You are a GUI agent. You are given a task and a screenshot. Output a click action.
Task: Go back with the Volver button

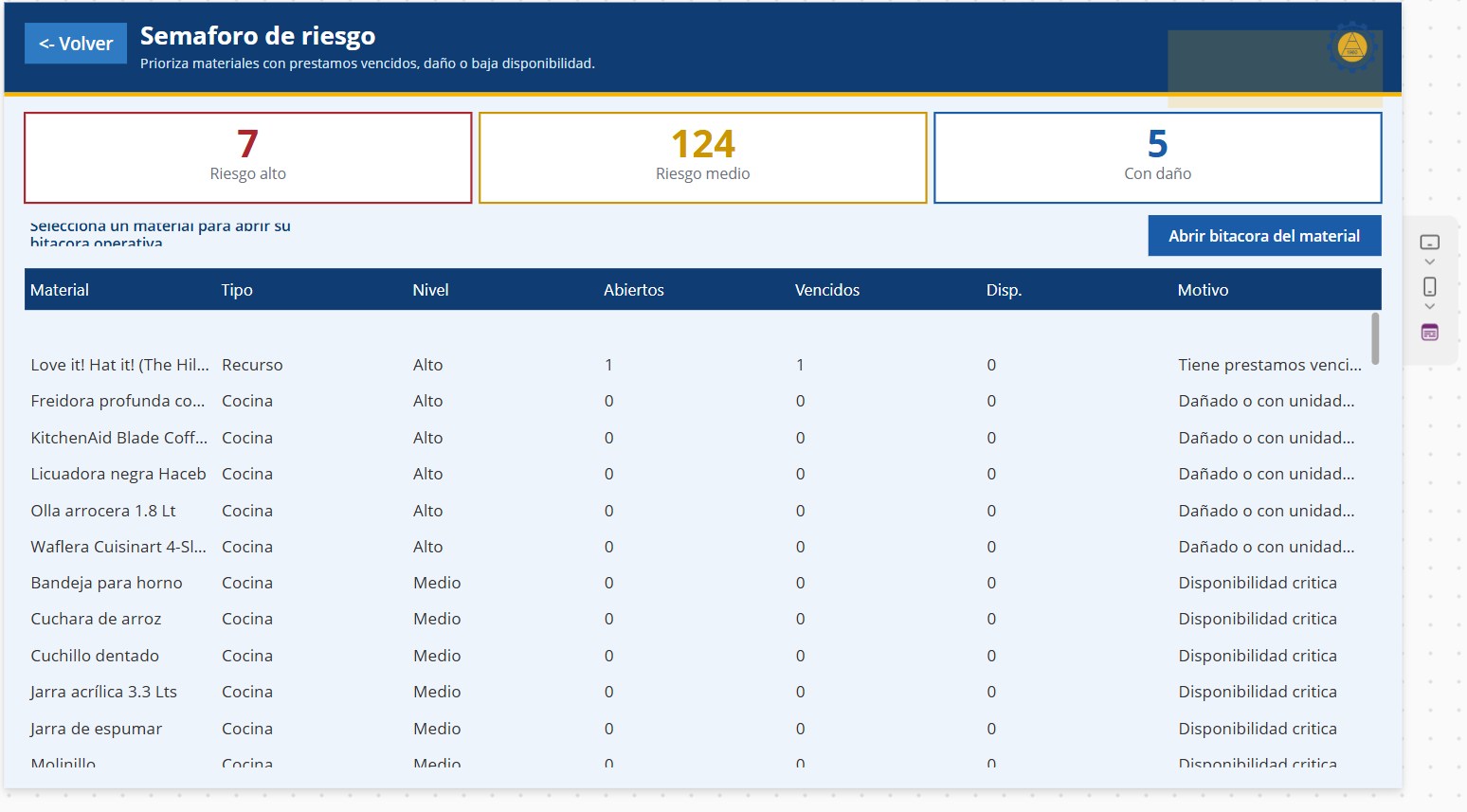[76, 44]
